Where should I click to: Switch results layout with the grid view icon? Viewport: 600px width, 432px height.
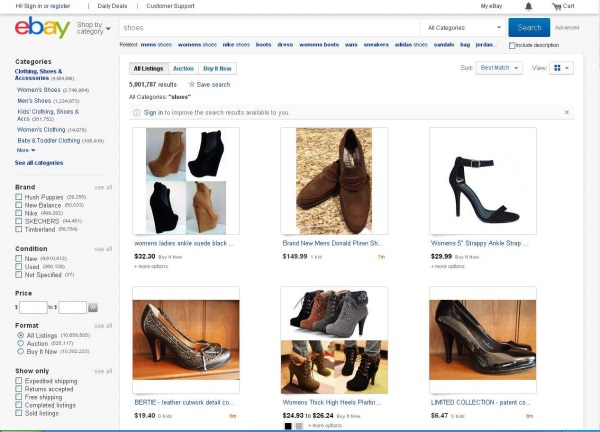(563, 68)
